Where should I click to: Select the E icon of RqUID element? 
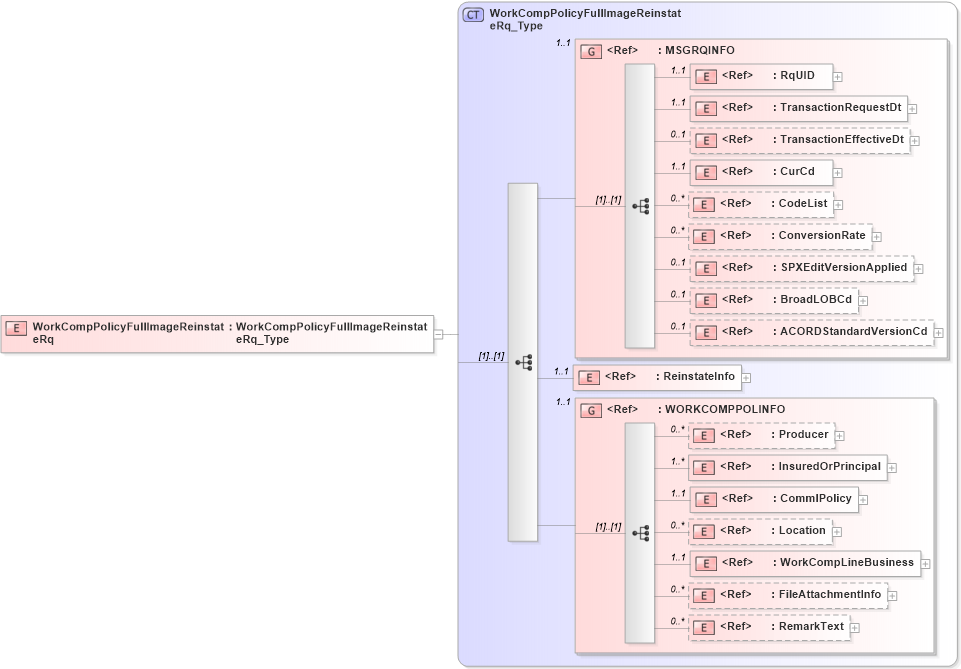705,76
